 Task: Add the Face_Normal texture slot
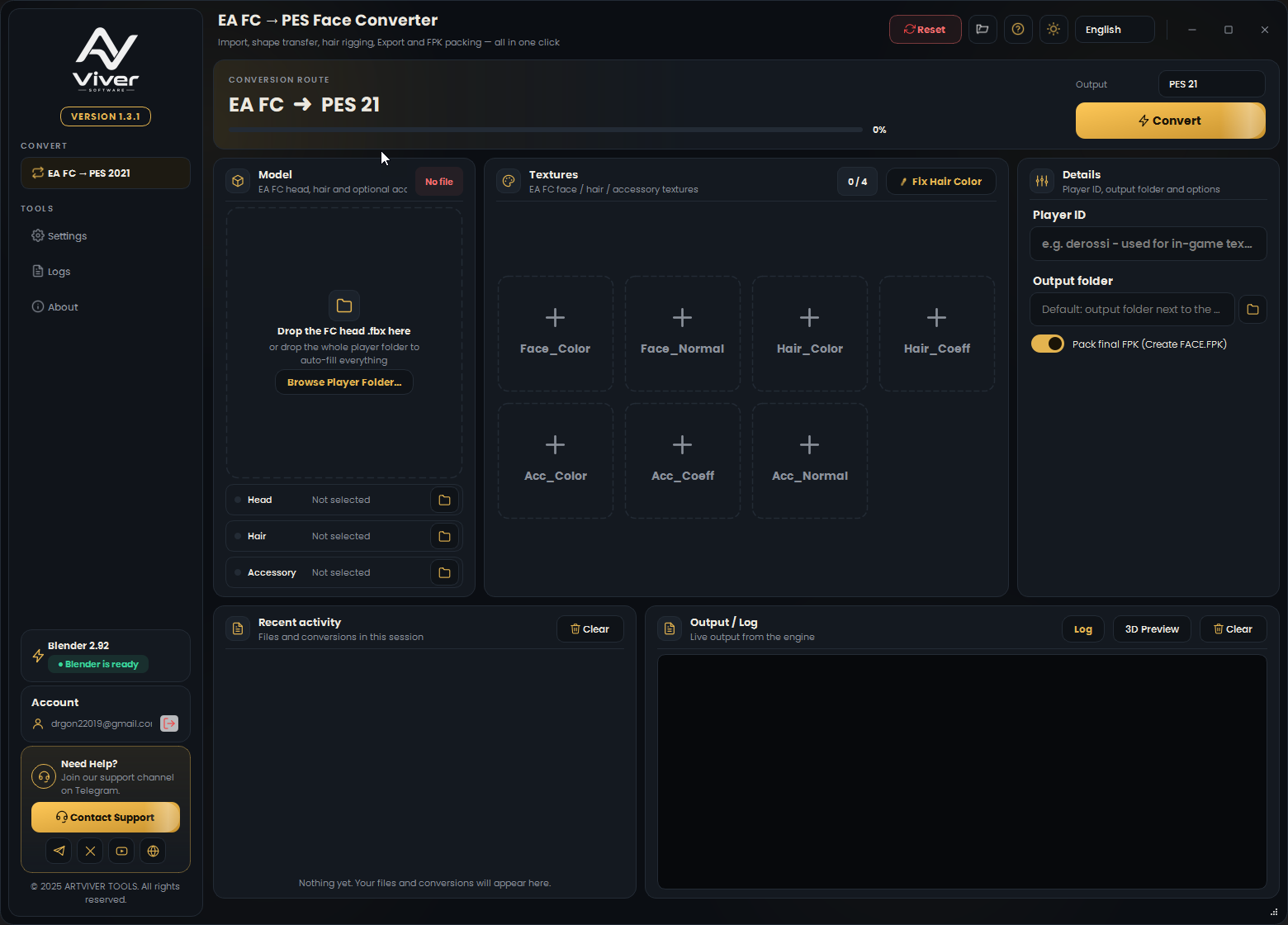click(683, 334)
